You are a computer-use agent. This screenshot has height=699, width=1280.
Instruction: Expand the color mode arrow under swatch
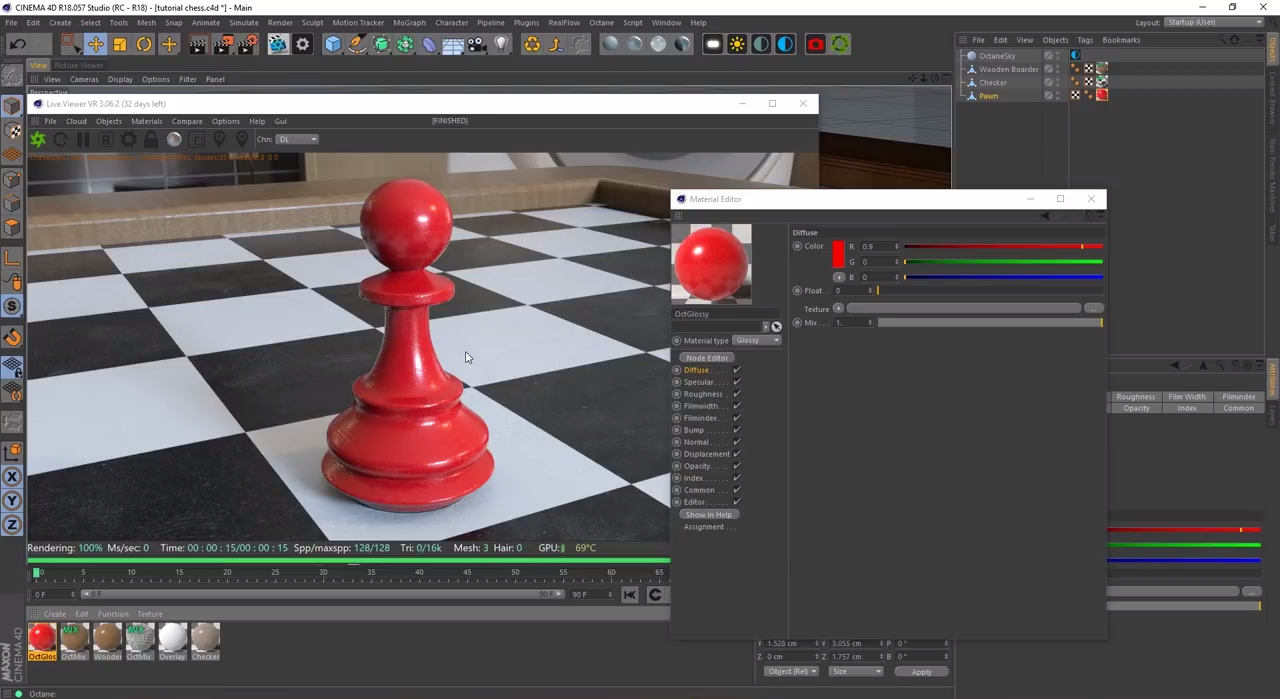(x=838, y=277)
